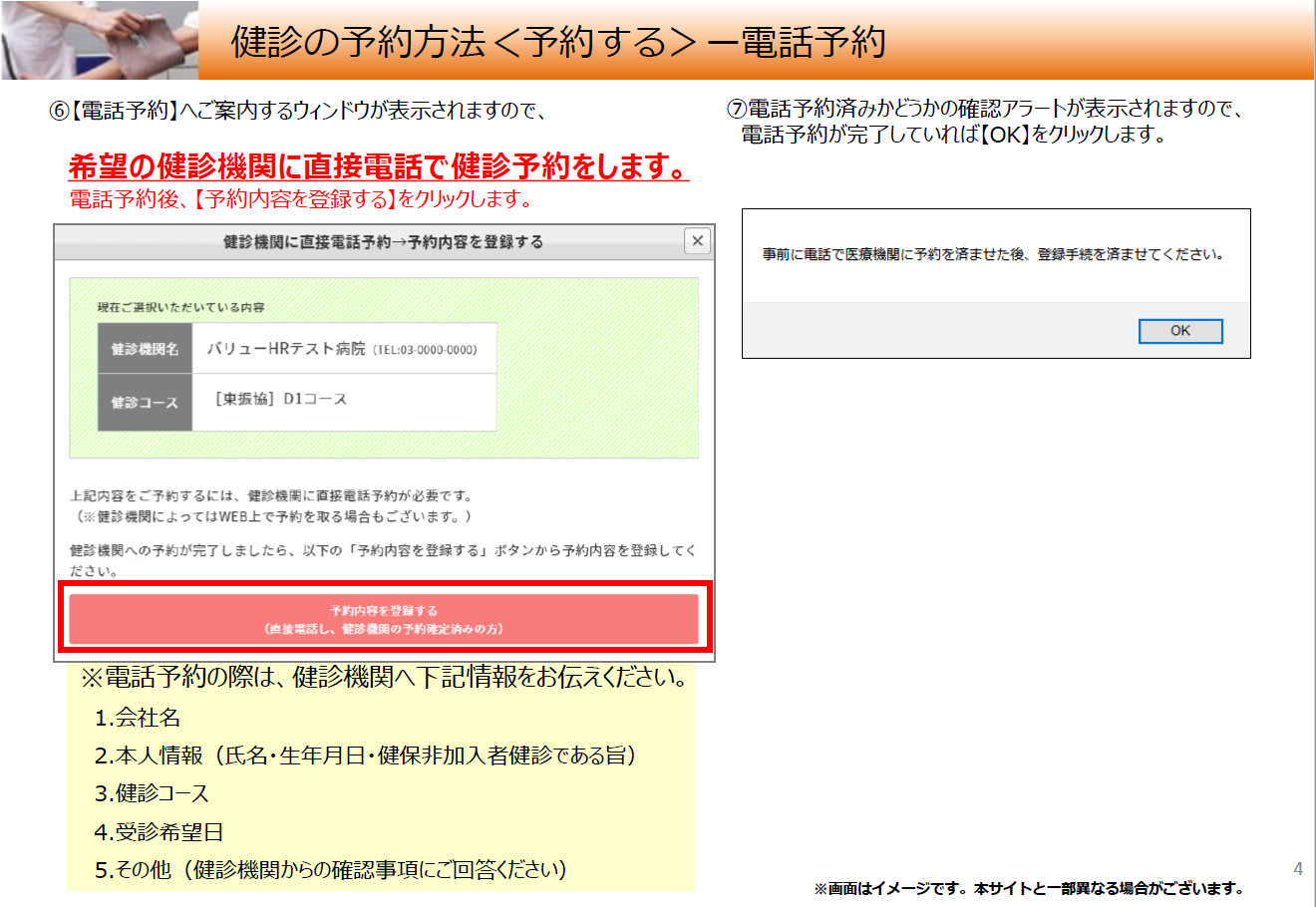This screenshot has width=1316, height=907.
Task: Click the red 予約内容を登録する button
Action: pyautogui.click(x=384, y=619)
